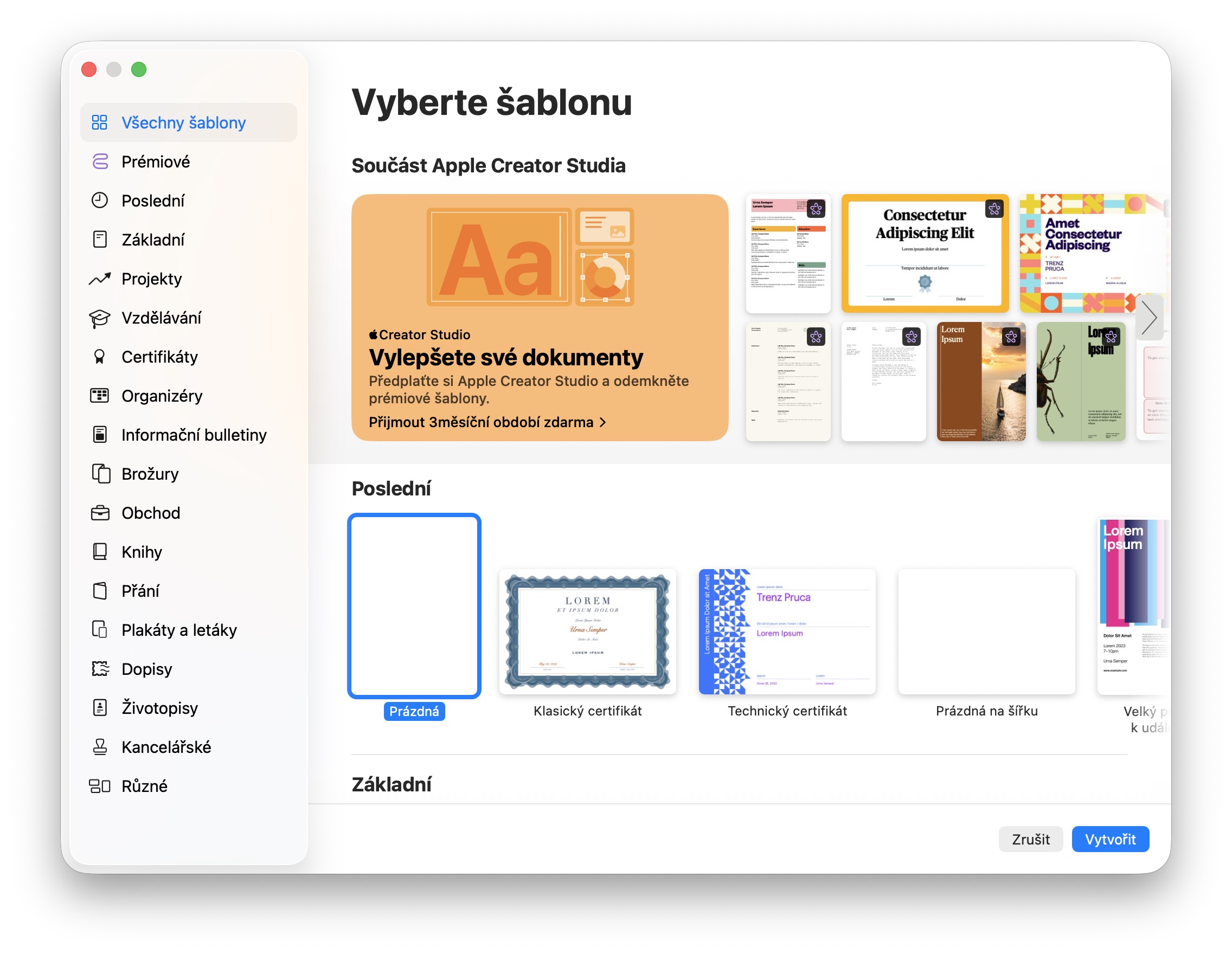Click the Různé category icon

(x=100, y=786)
